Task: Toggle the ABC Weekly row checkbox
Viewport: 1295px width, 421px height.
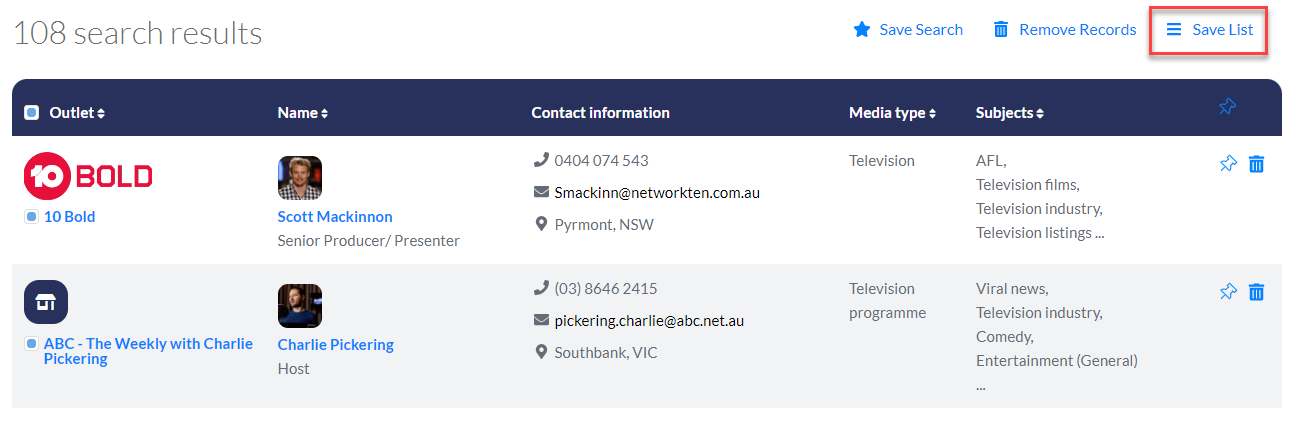Action: pos(31,344)
